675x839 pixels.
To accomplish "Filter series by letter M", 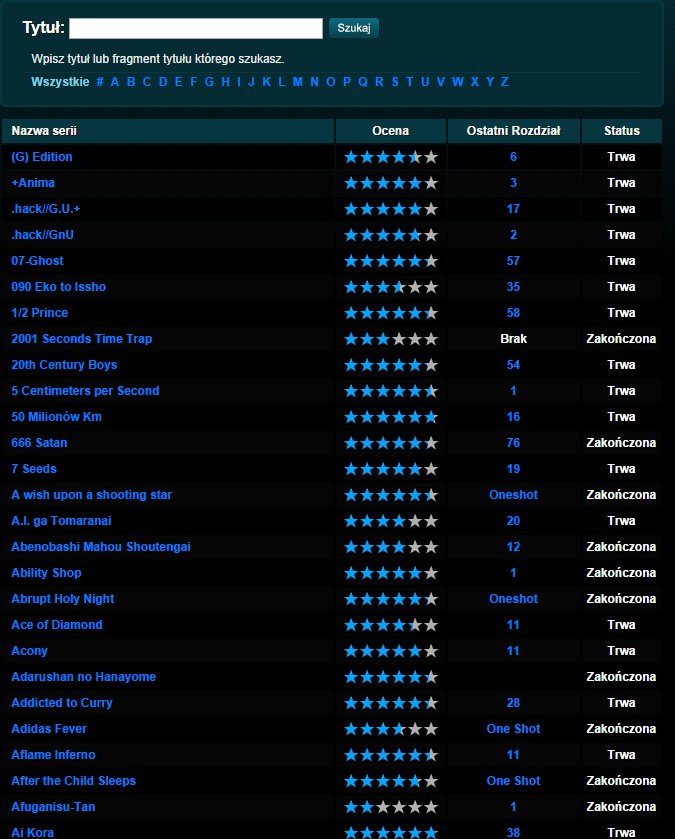I will pyautogui.click(x=298, y=82).
